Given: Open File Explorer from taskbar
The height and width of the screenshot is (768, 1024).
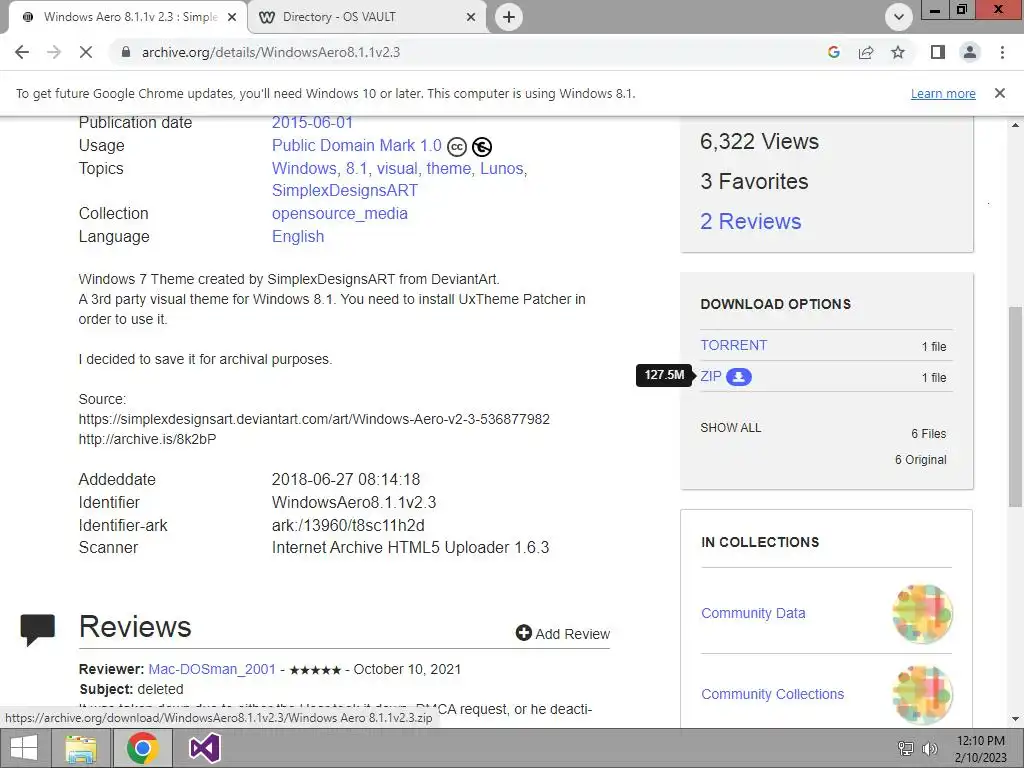Looking at the screenshot, I should pos(81,748).
